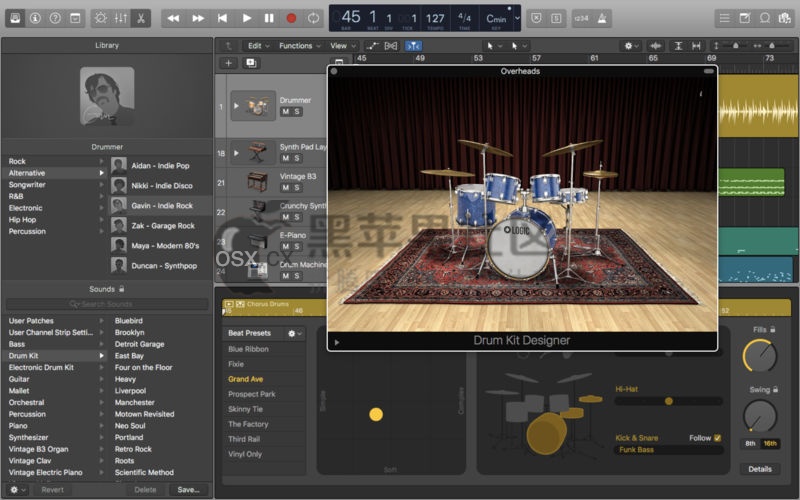Viewport: 800px width, 500px height.
Task: Expand the Synth Pad Layer track stack
Action: coord(236,153)
